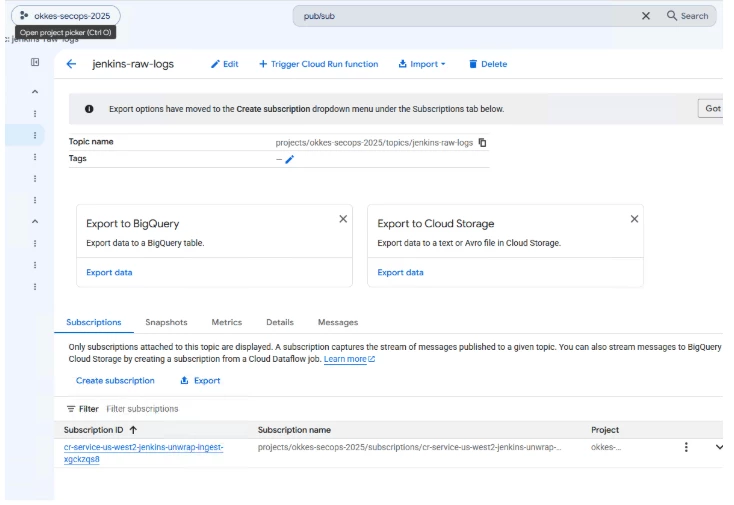734x505 pixels.
Task: Click the Filter icon
Action: click(x=71, y=409)
